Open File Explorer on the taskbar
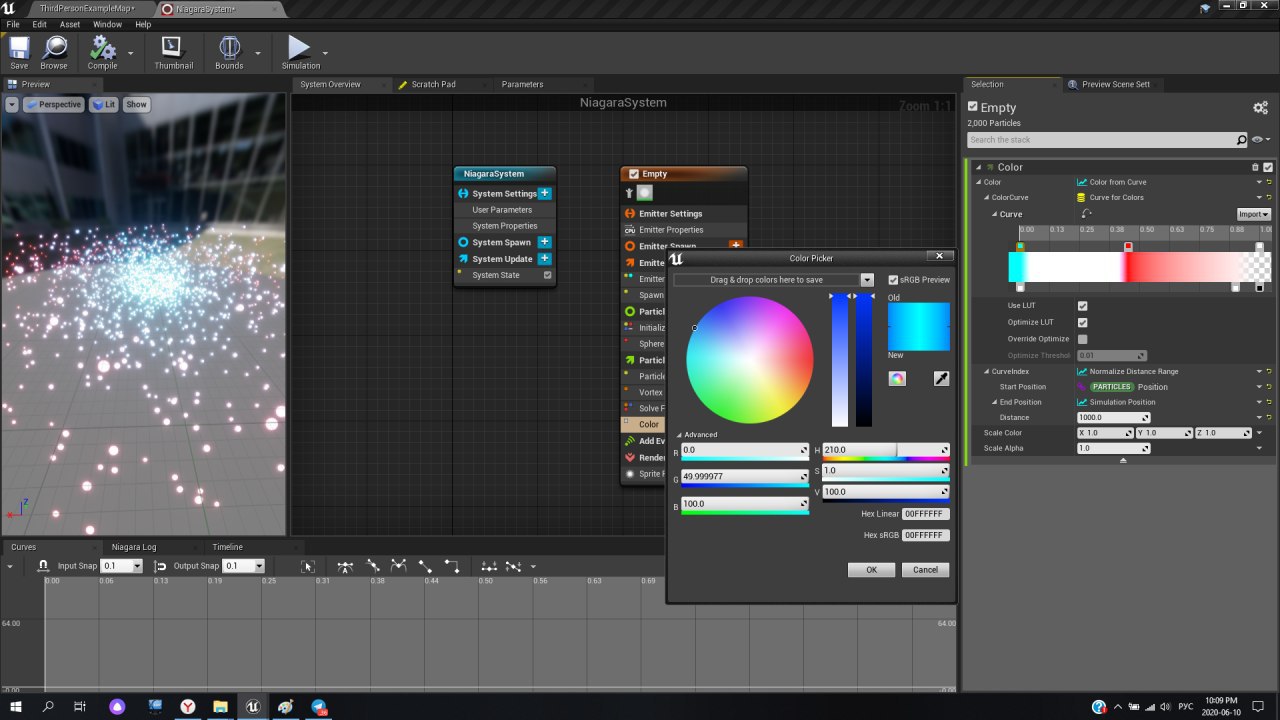The width and height of the screenshot is (1280, 720). 220,706
